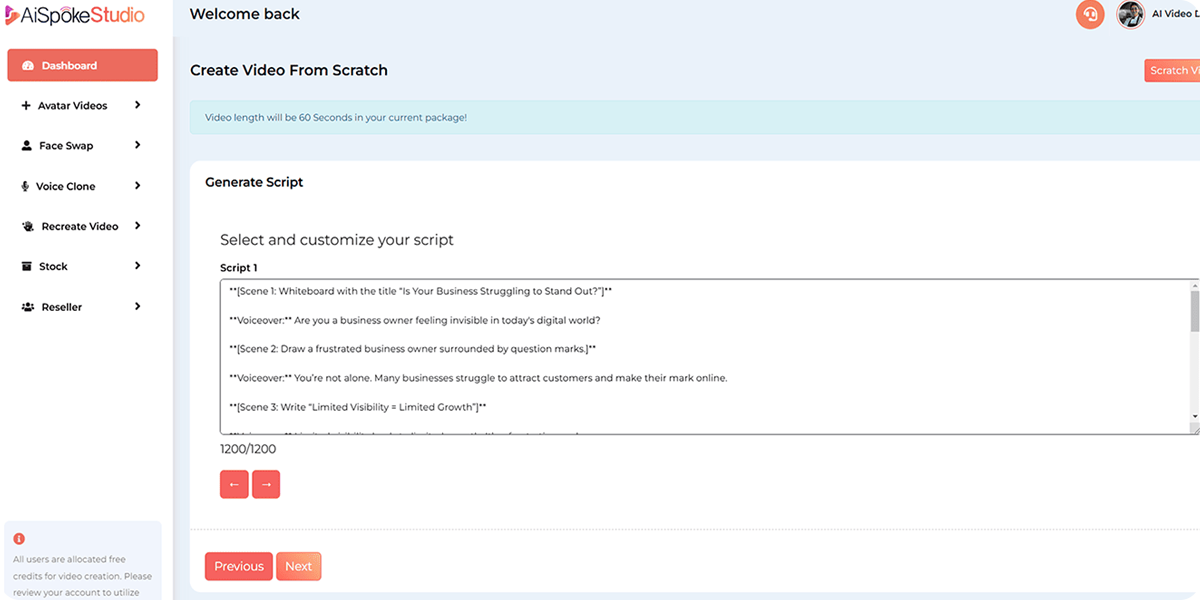Click the headset support icon
Screen dimensions: 1200x600
pos(1090,15)
